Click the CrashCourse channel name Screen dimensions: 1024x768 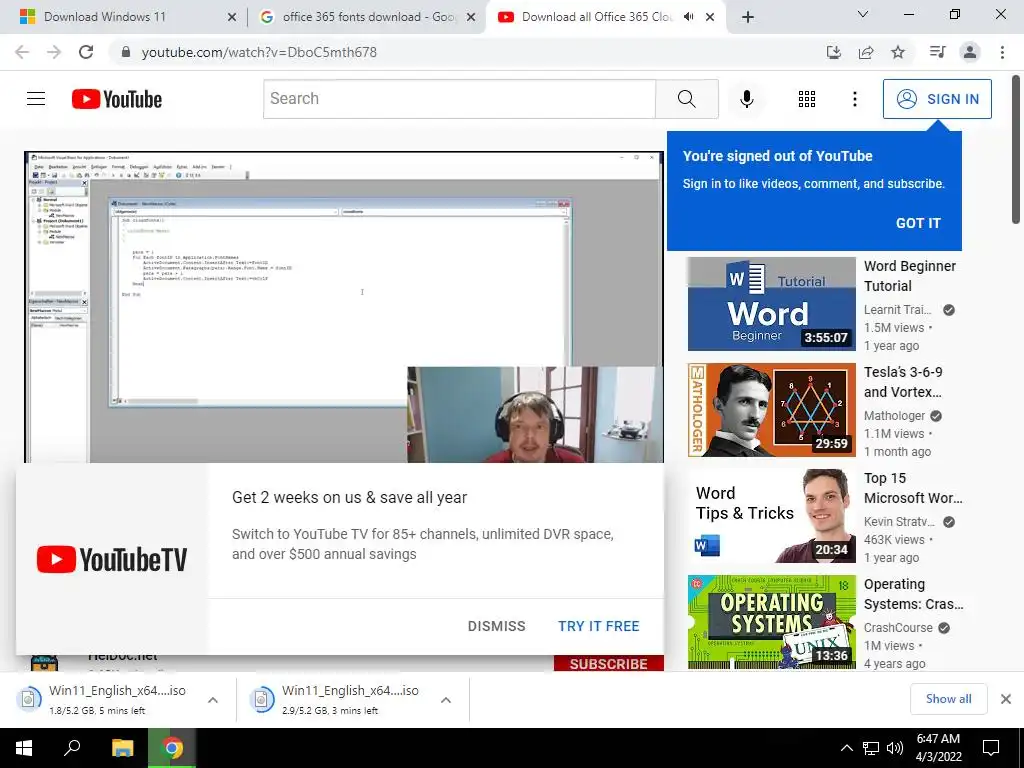(x=898, y=628)
